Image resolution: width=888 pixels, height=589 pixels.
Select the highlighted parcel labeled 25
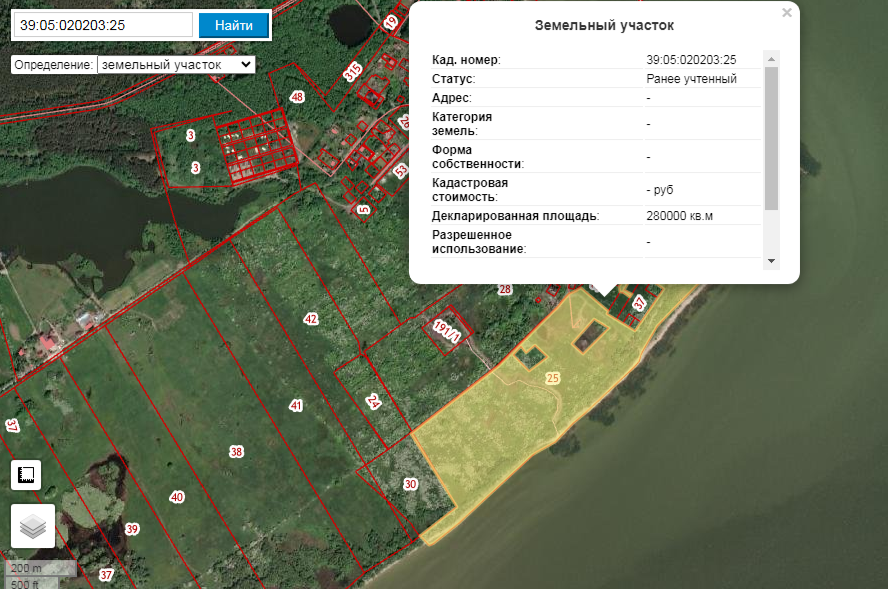pos(553,379)
